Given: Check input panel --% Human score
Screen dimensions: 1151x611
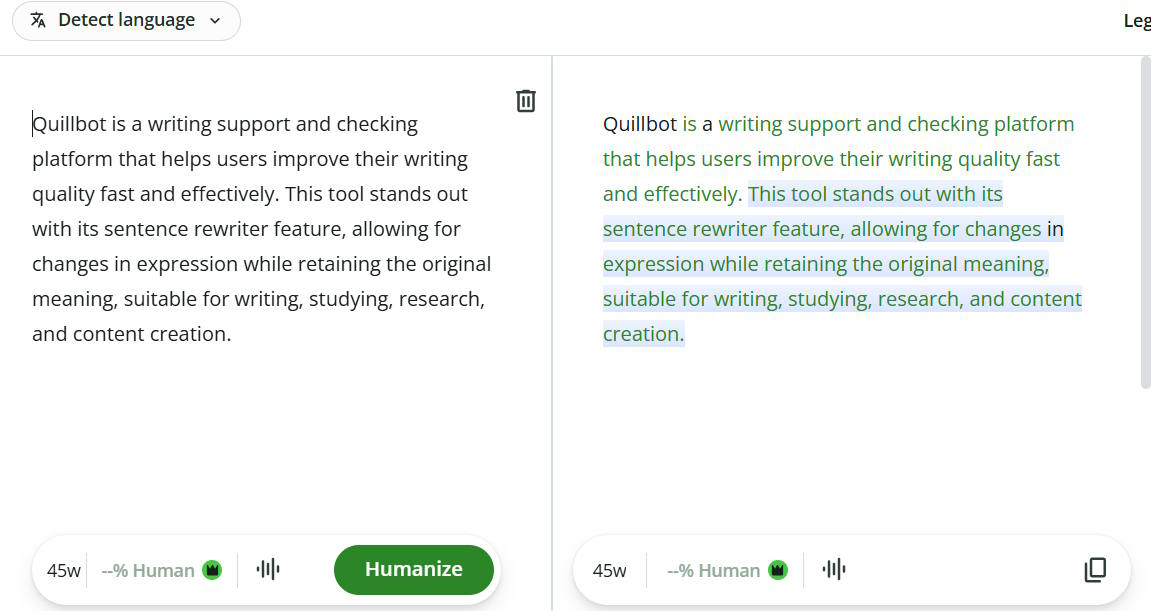Looking at the screenshot, I should 148,571.
